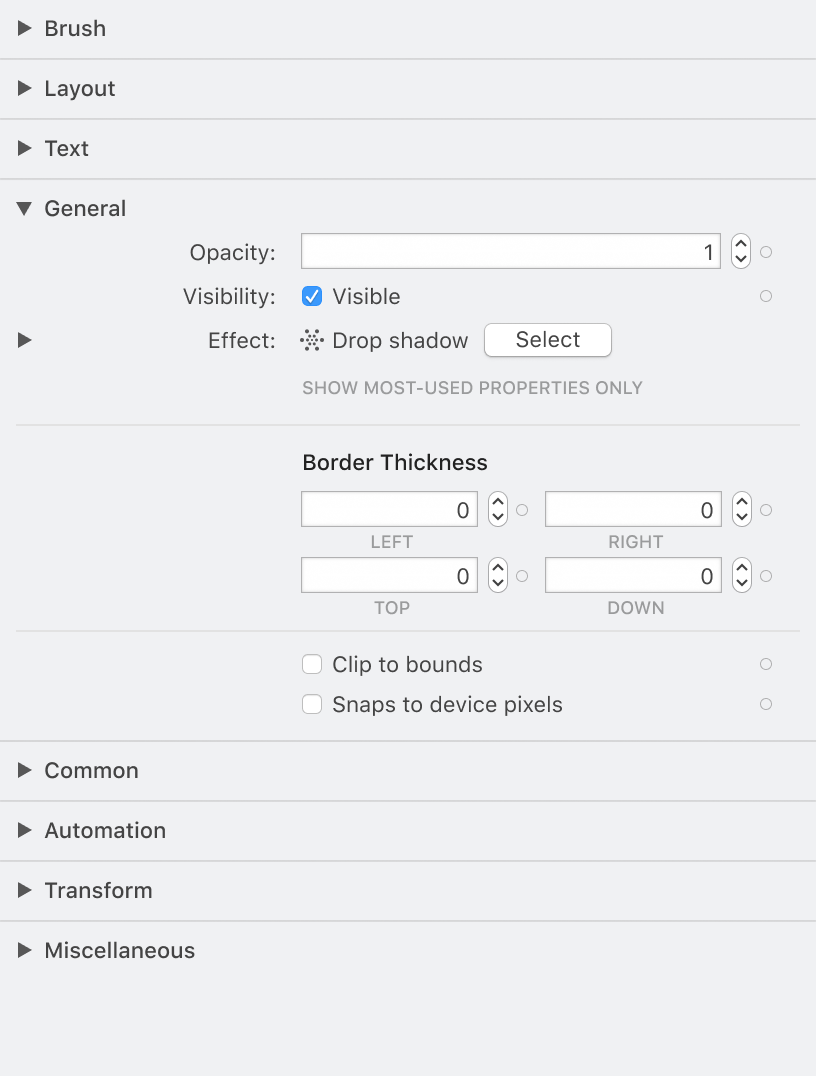Click the advanced options marker beside Opacity
The height and width of the screenshot is (1076, 816).
[765, 252]
